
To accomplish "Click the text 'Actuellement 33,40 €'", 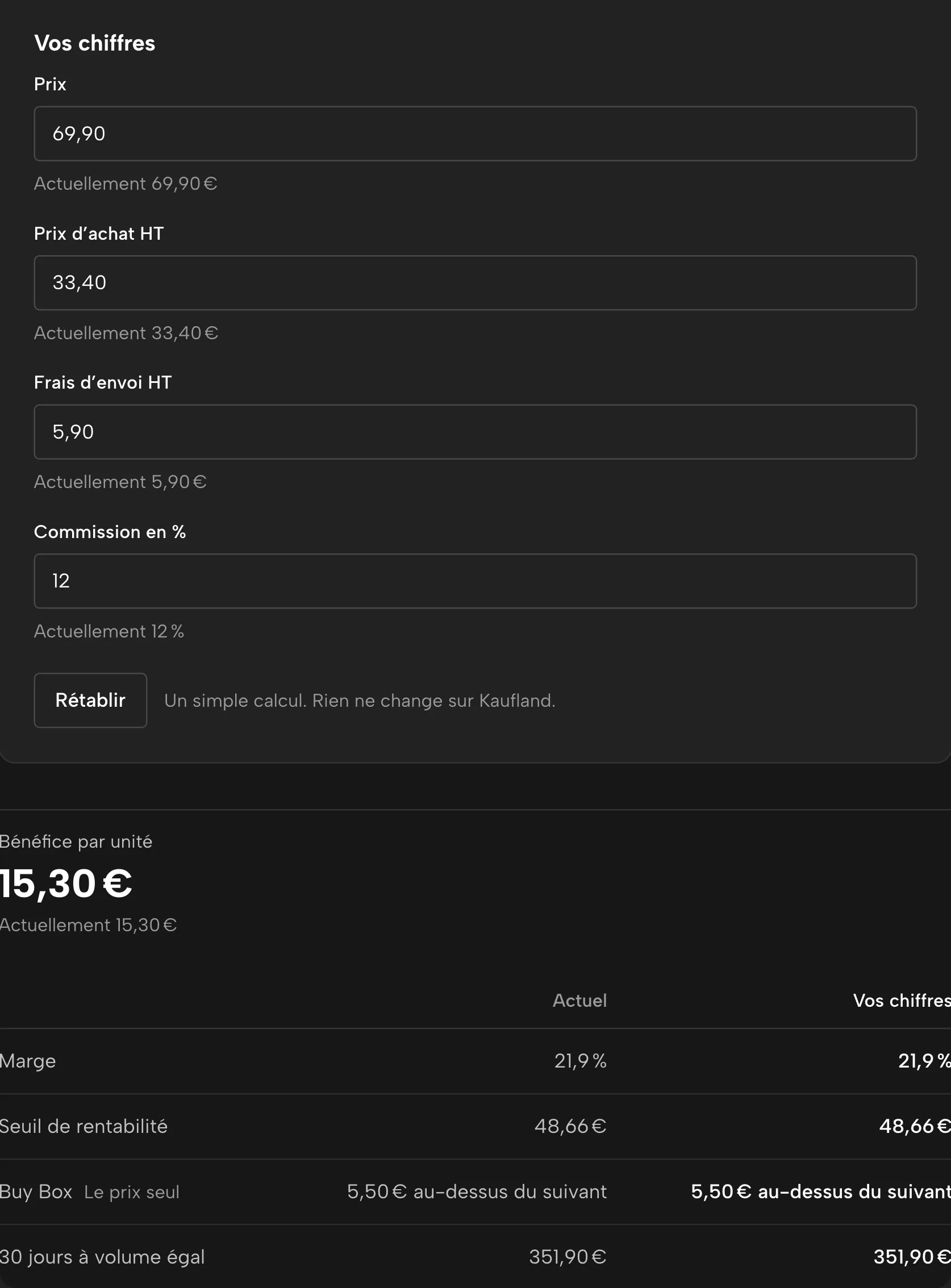I will (x=126, y=333).
